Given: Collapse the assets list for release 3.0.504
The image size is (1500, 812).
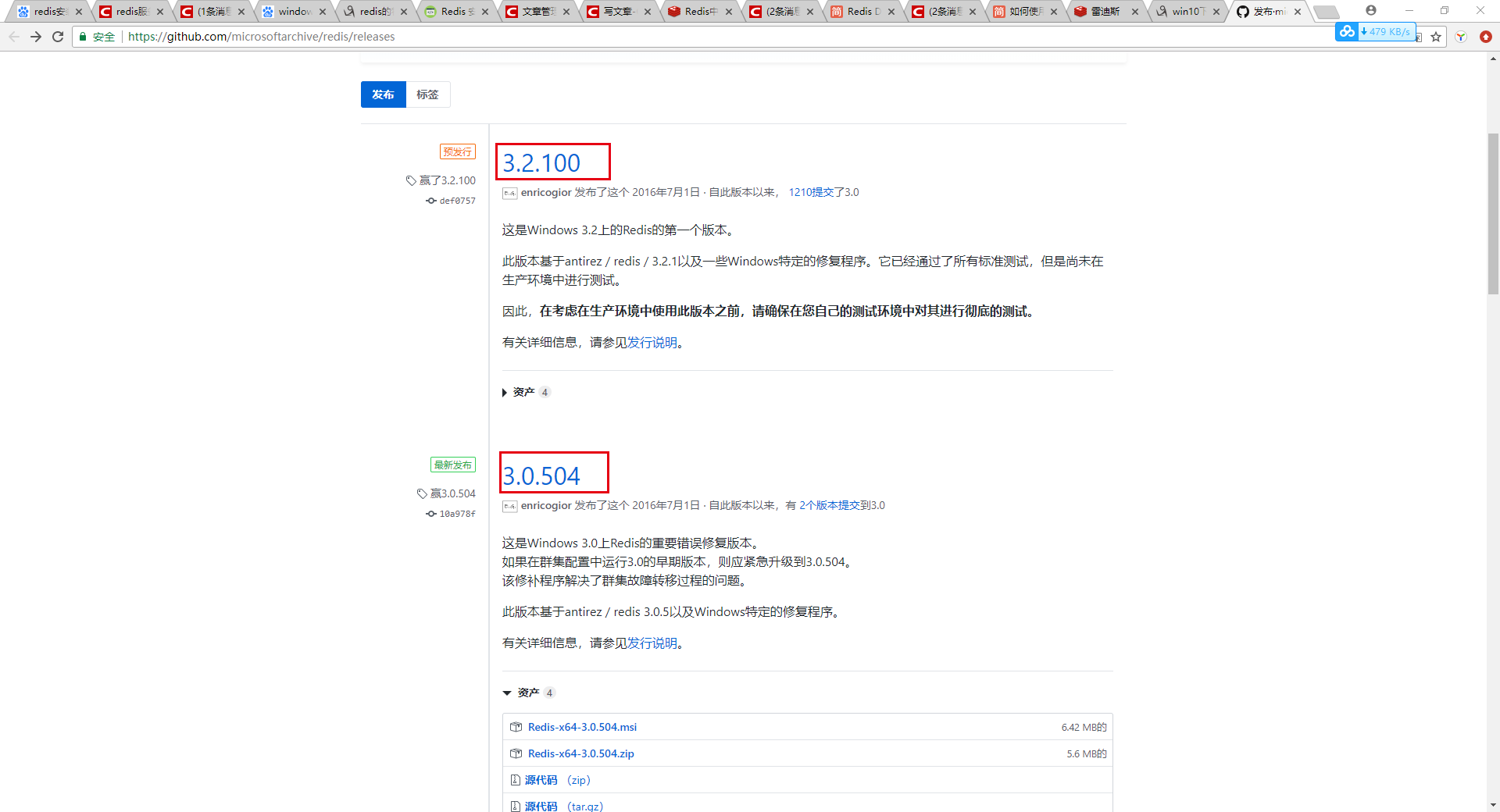Looking at the screenshot, I should [x=528, y=693].
